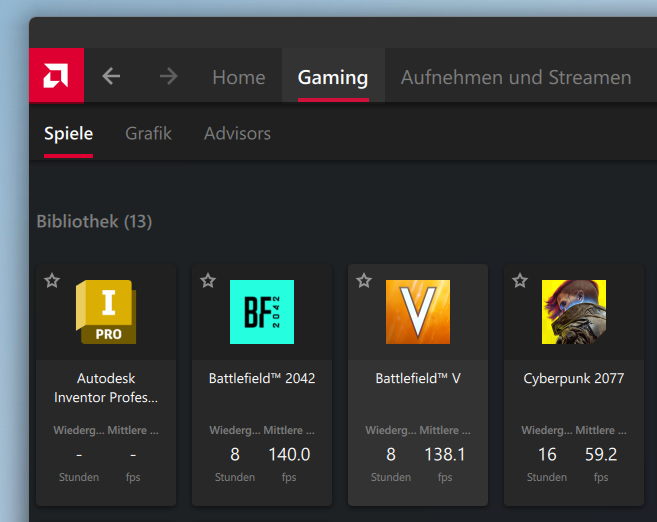The height and width of the screenshot is (522, 657).
Task: Toggle favorite star on Battlefield 2042
Action: tap(208, 280)
